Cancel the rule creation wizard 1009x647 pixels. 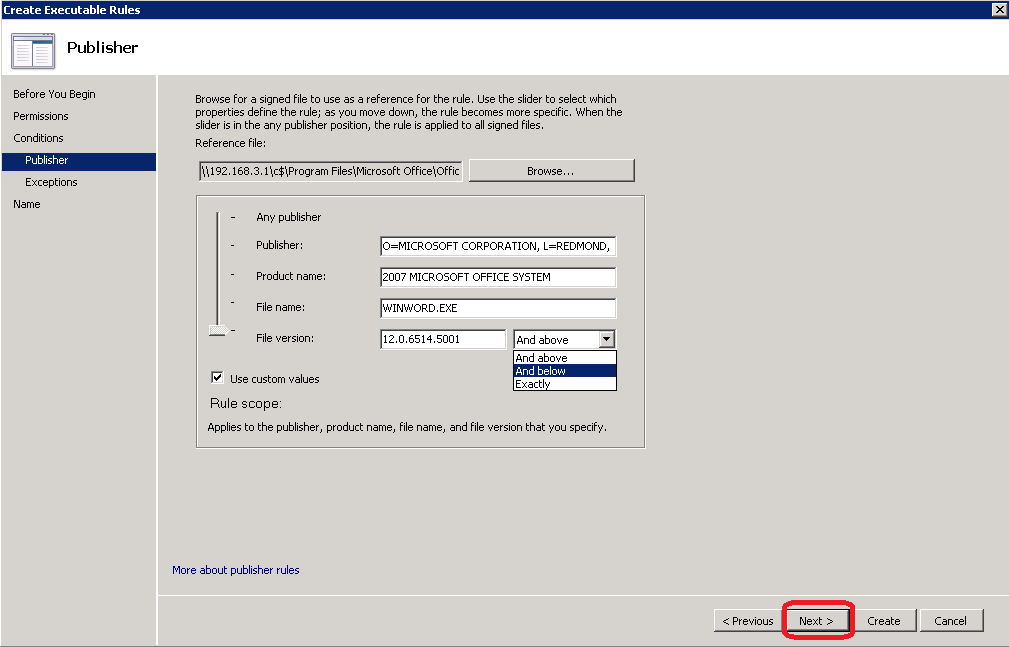tap(950, 621)
